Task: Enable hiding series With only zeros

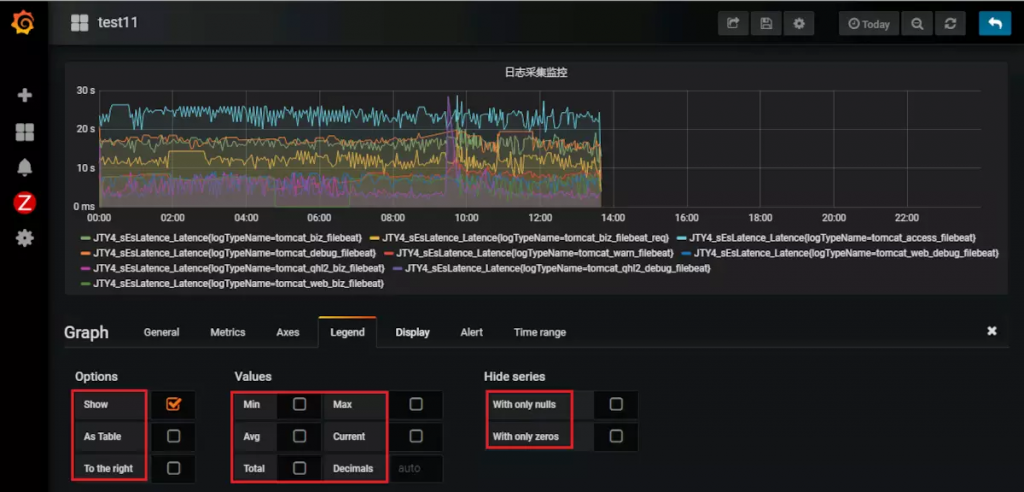Action: coord(616,436)
